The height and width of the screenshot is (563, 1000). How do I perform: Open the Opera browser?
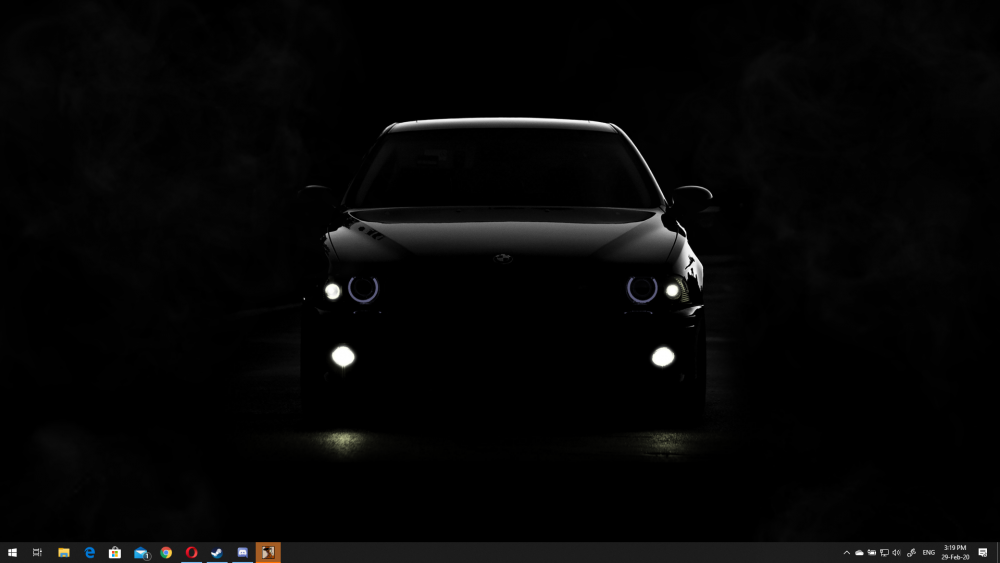point(191,552)
